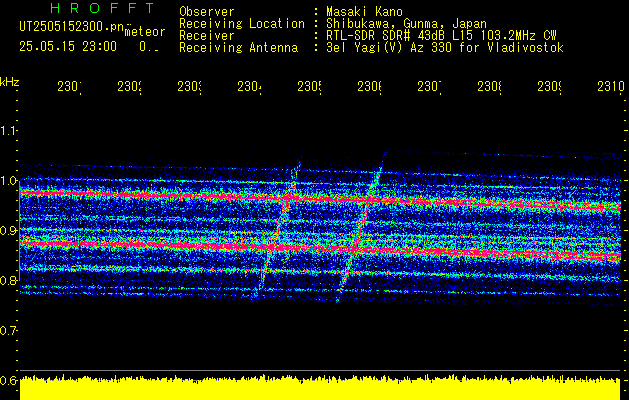Select 3el Yagi antenna description
The width and height of the screenshot is (629, 400).
445,48
